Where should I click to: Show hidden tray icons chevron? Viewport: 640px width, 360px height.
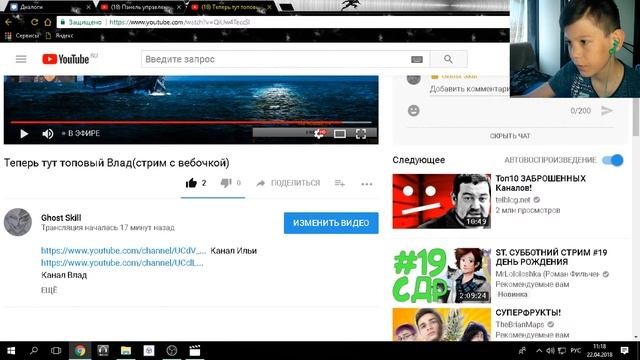[x=539, y=351]
